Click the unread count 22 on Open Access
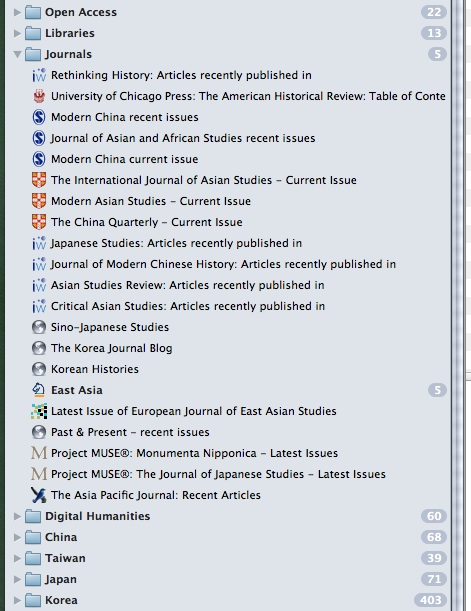 [434, 12]
